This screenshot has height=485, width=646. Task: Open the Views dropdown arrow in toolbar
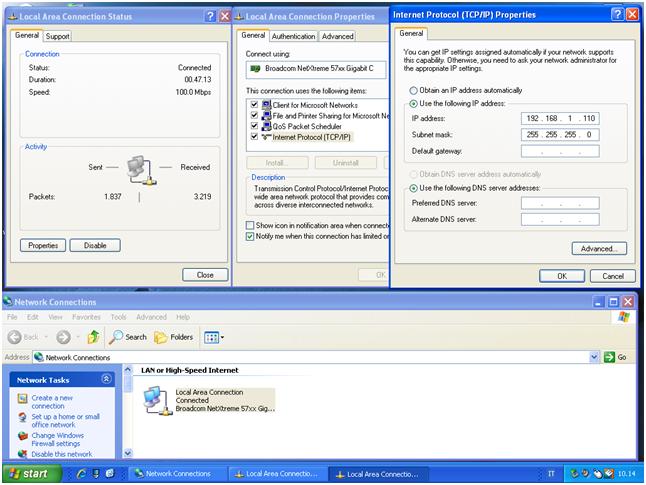click(222, 337)
